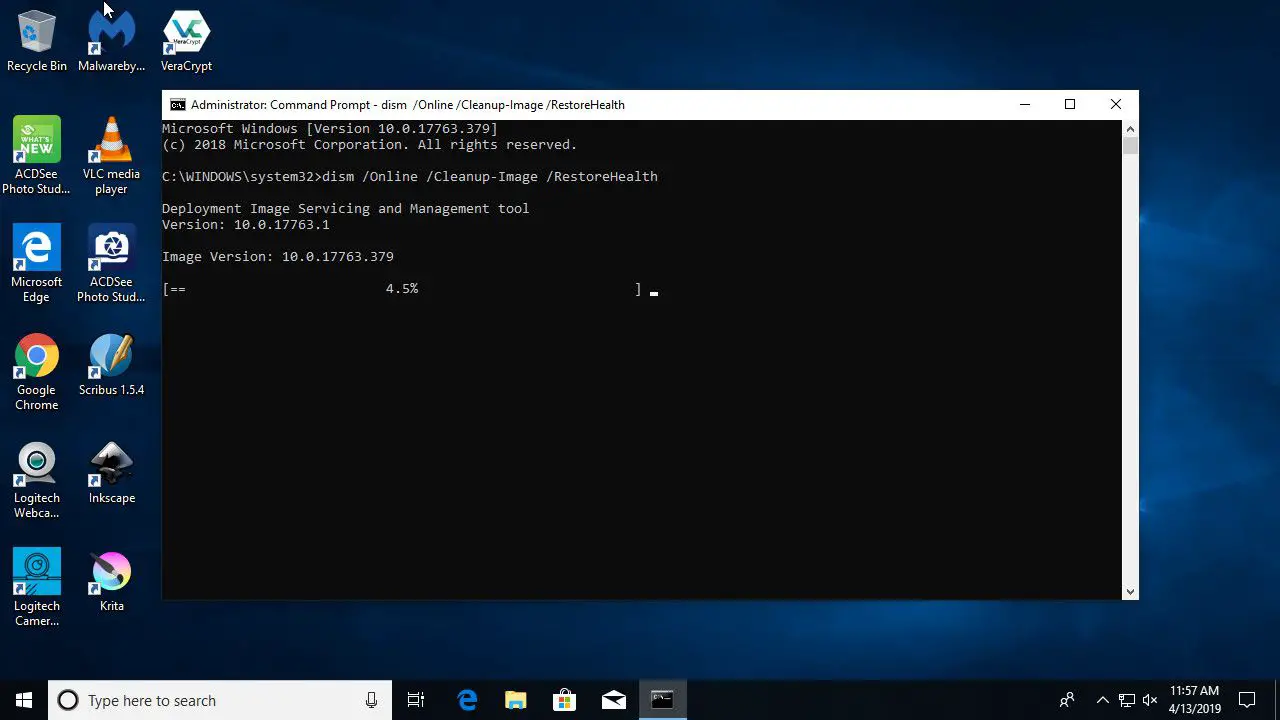Select the ACDSee What's New shortcut
The height and width of the screenshot is (720, 1280).
pyautogui.click(x=37, y=155)
